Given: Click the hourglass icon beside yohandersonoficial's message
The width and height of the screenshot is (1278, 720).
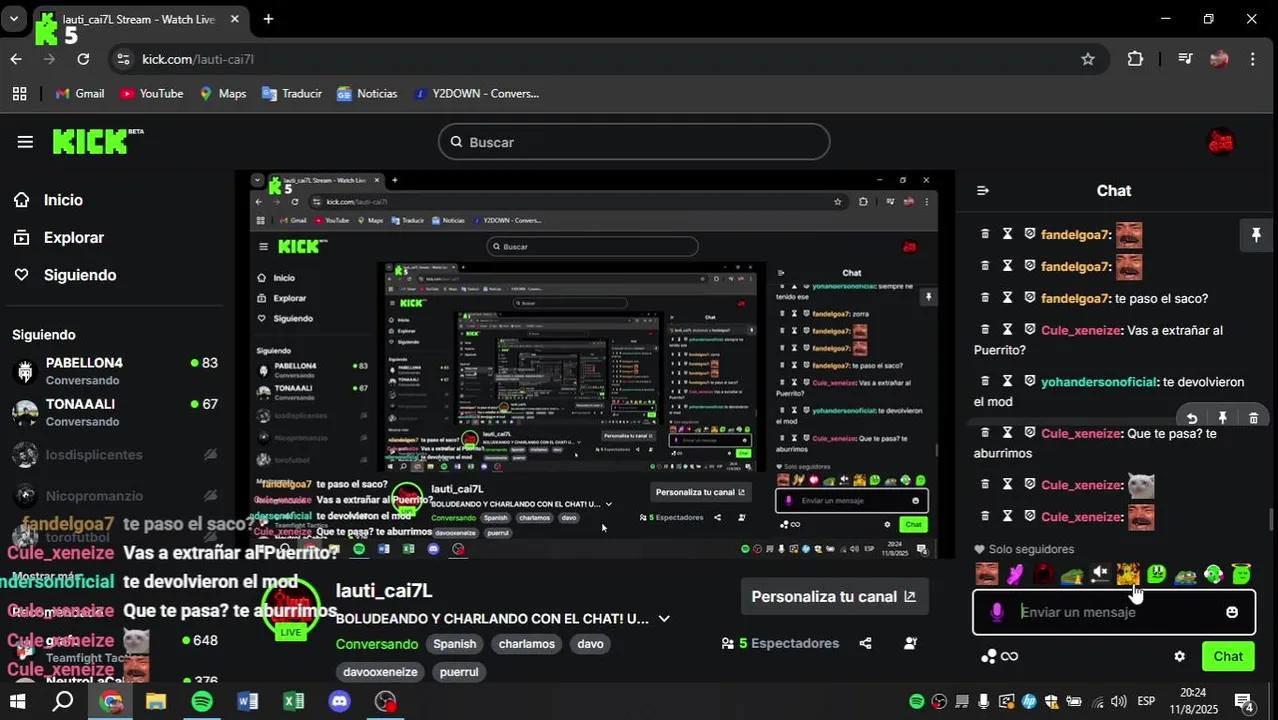Looking at the screenshot, I should tap(1007, 382).
